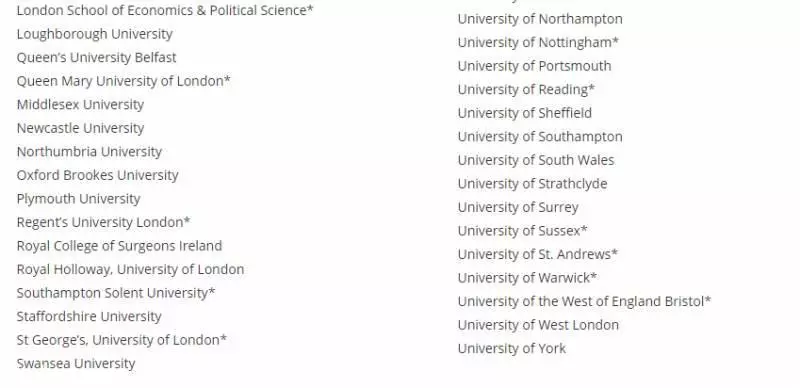This screenshot has width=800, height=388.
Task: Click Oxford Brookes University
Action: [97, 175]
